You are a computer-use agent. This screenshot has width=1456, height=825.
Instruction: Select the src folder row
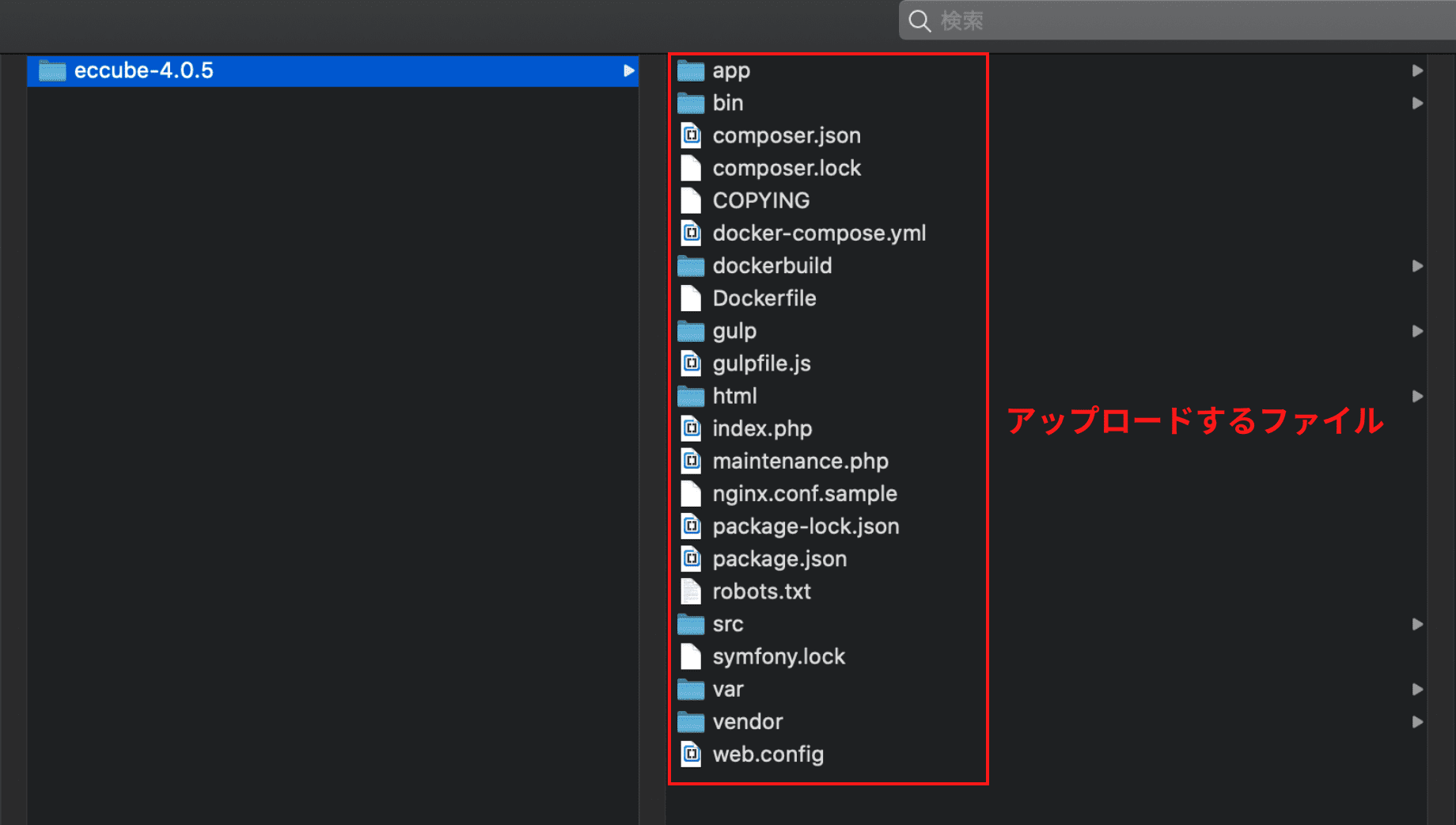pos(727,625)
